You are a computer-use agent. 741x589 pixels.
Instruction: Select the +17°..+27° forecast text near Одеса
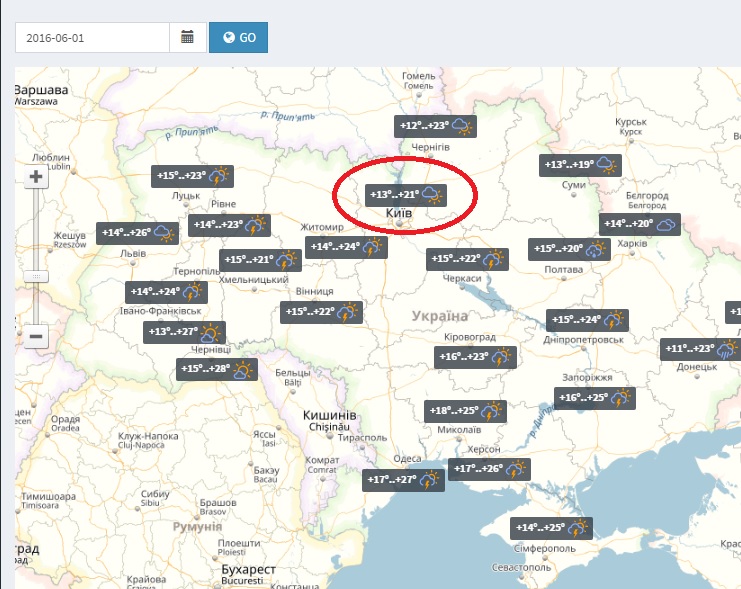click(392, 480)
